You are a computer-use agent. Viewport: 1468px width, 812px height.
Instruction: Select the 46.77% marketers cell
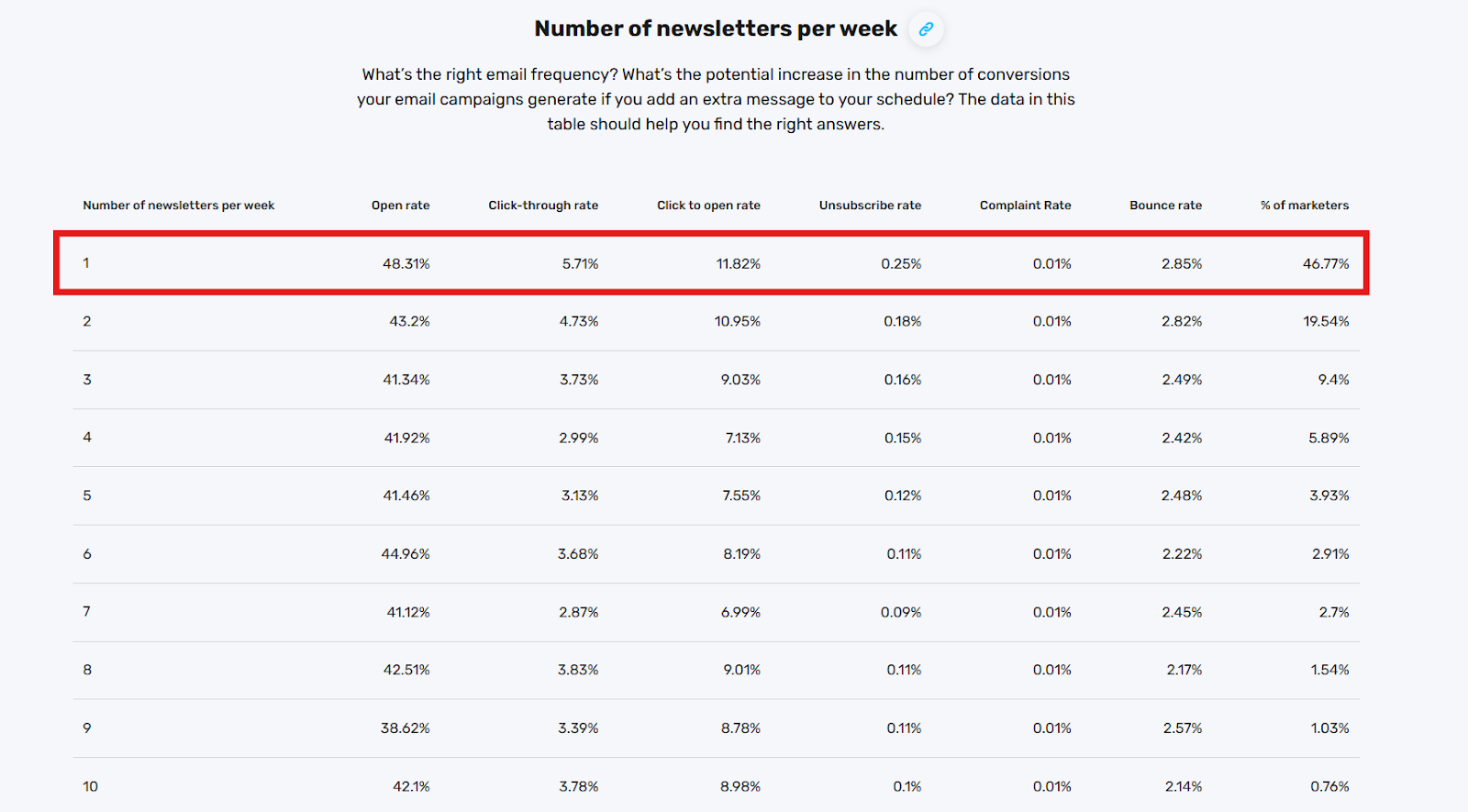click(x=1326, y=264)
